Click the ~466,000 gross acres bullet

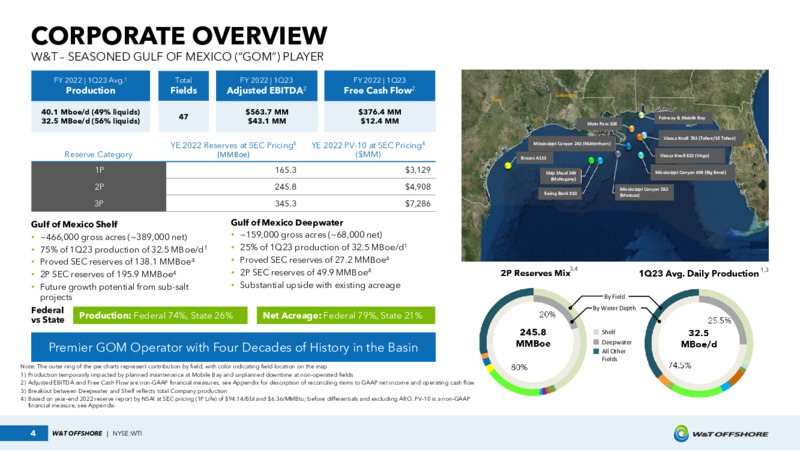tap(113, 237)
